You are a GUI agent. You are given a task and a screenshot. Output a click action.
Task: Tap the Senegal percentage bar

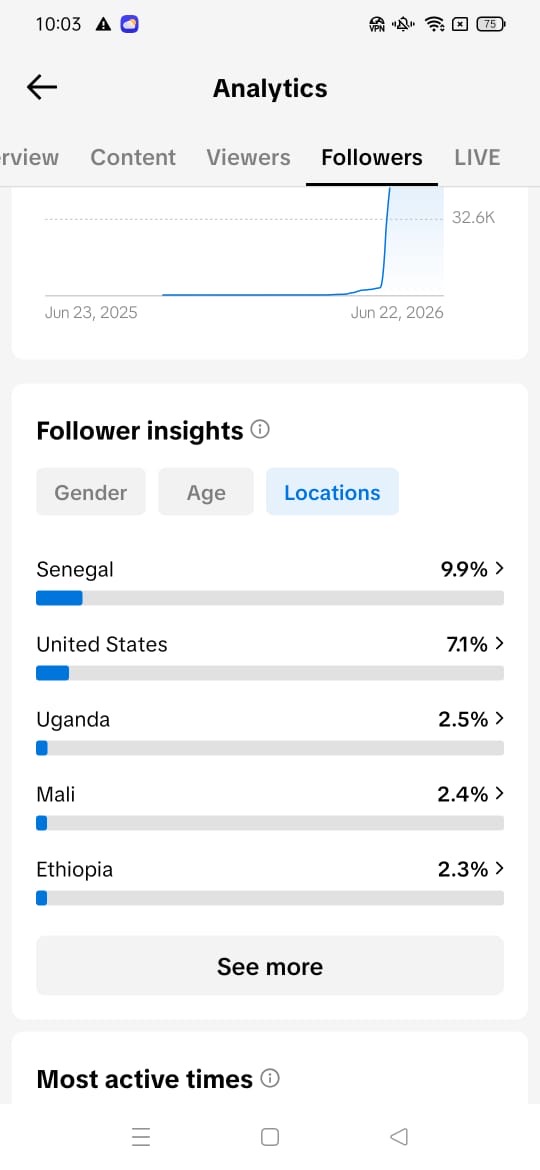270,598
